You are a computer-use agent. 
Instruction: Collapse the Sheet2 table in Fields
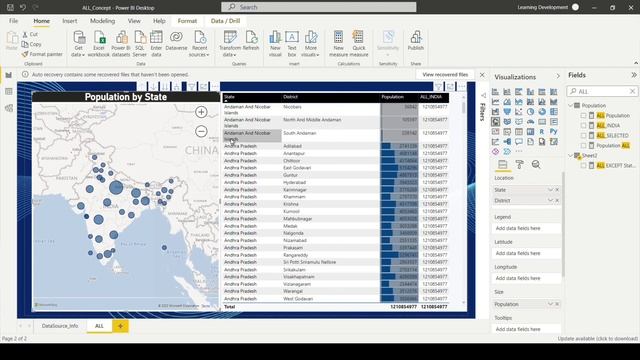coord(571,156)
